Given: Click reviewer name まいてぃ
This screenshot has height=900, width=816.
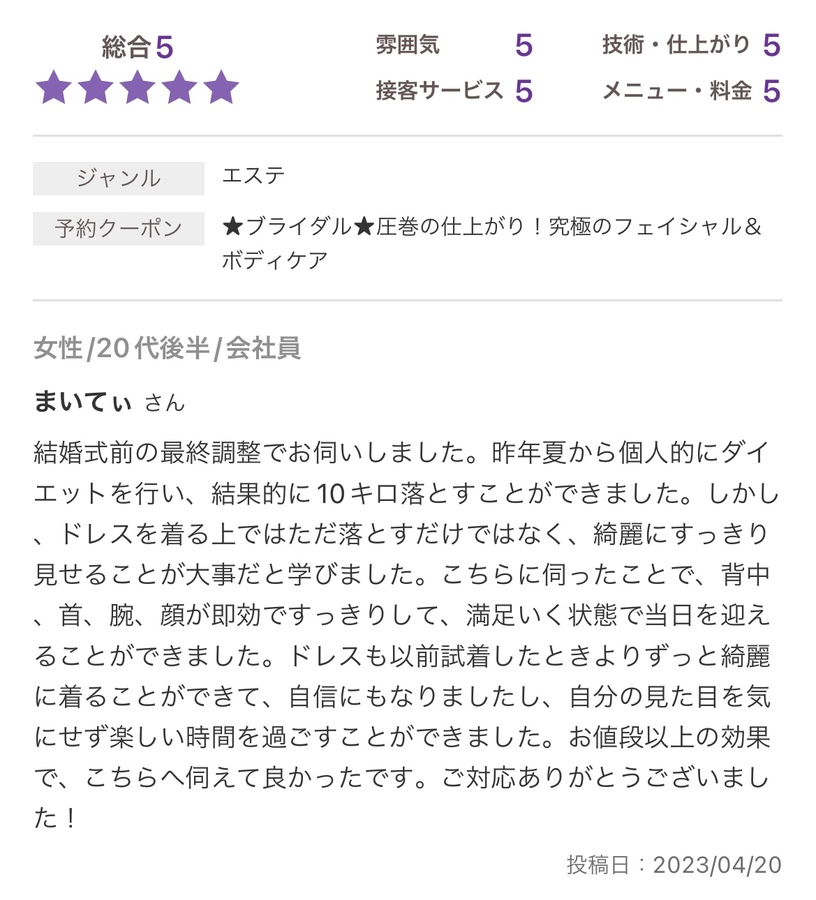Looking at the screenshot, I should click(83, 401).
